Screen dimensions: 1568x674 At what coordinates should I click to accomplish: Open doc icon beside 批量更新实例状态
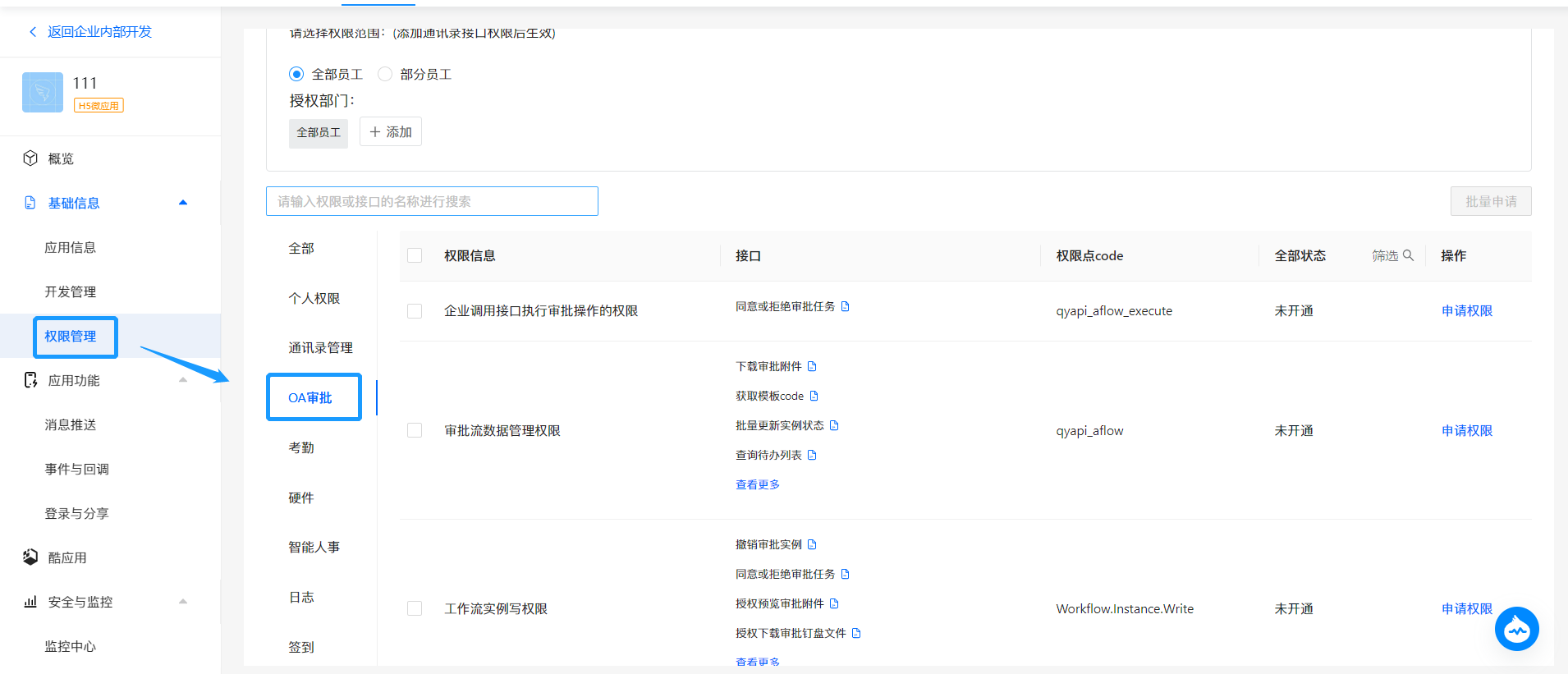834,425
